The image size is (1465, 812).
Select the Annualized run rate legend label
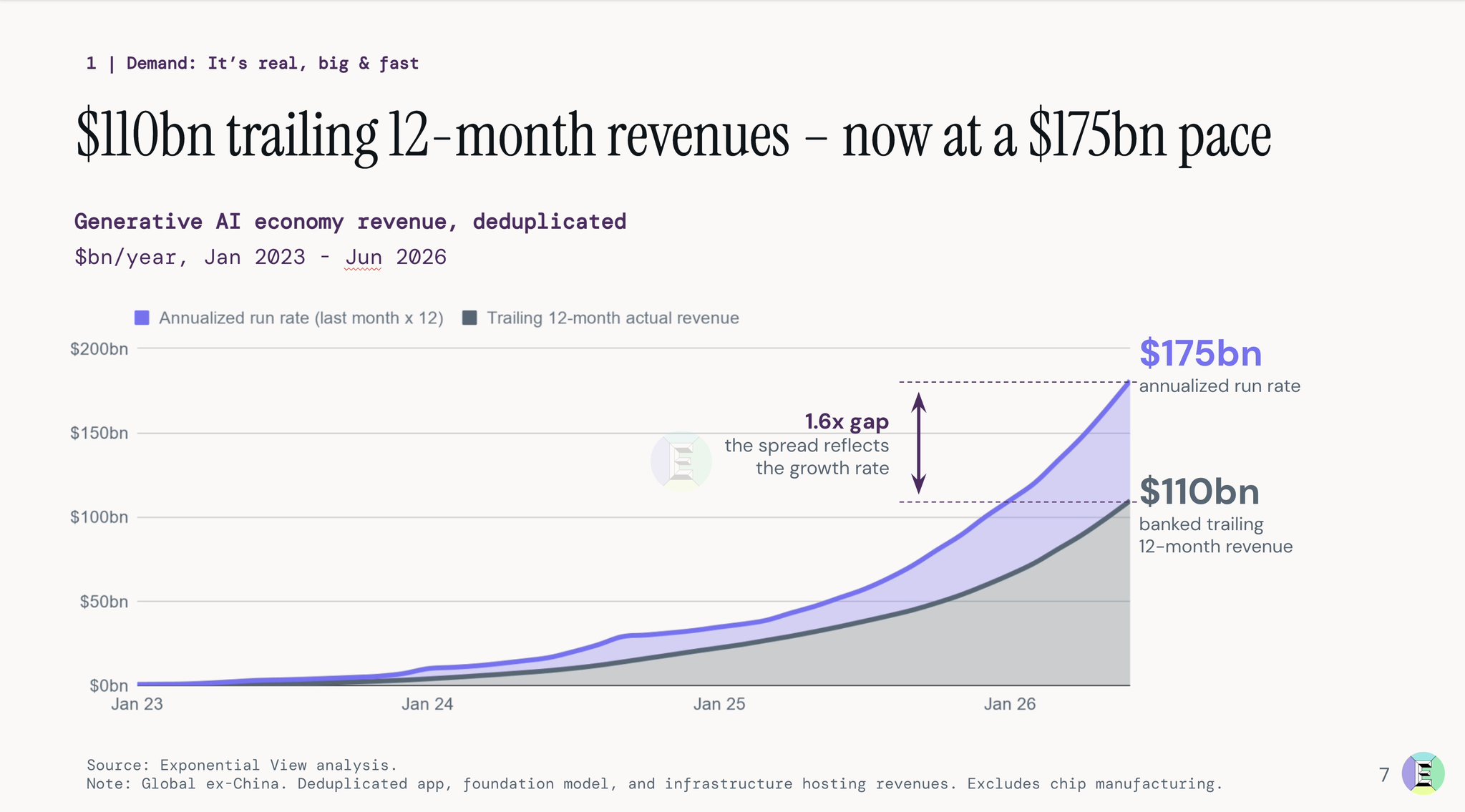click(301, 318)
